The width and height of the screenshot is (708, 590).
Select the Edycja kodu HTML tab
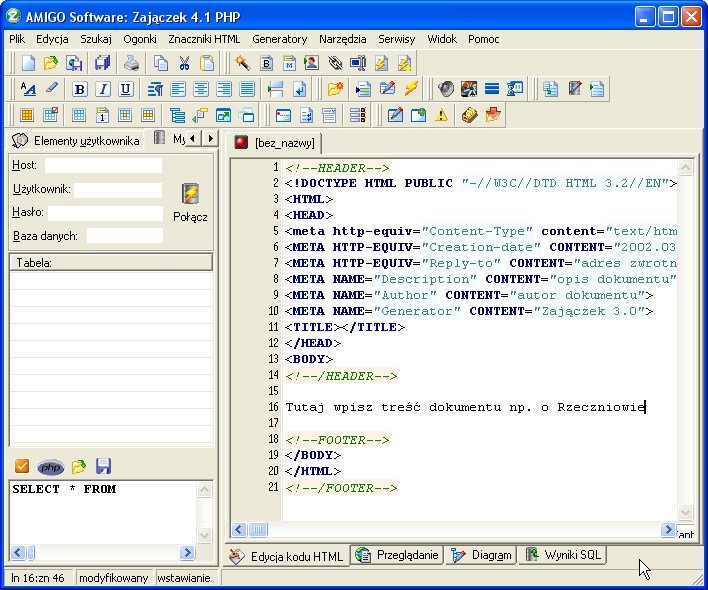tap(287, 556)
